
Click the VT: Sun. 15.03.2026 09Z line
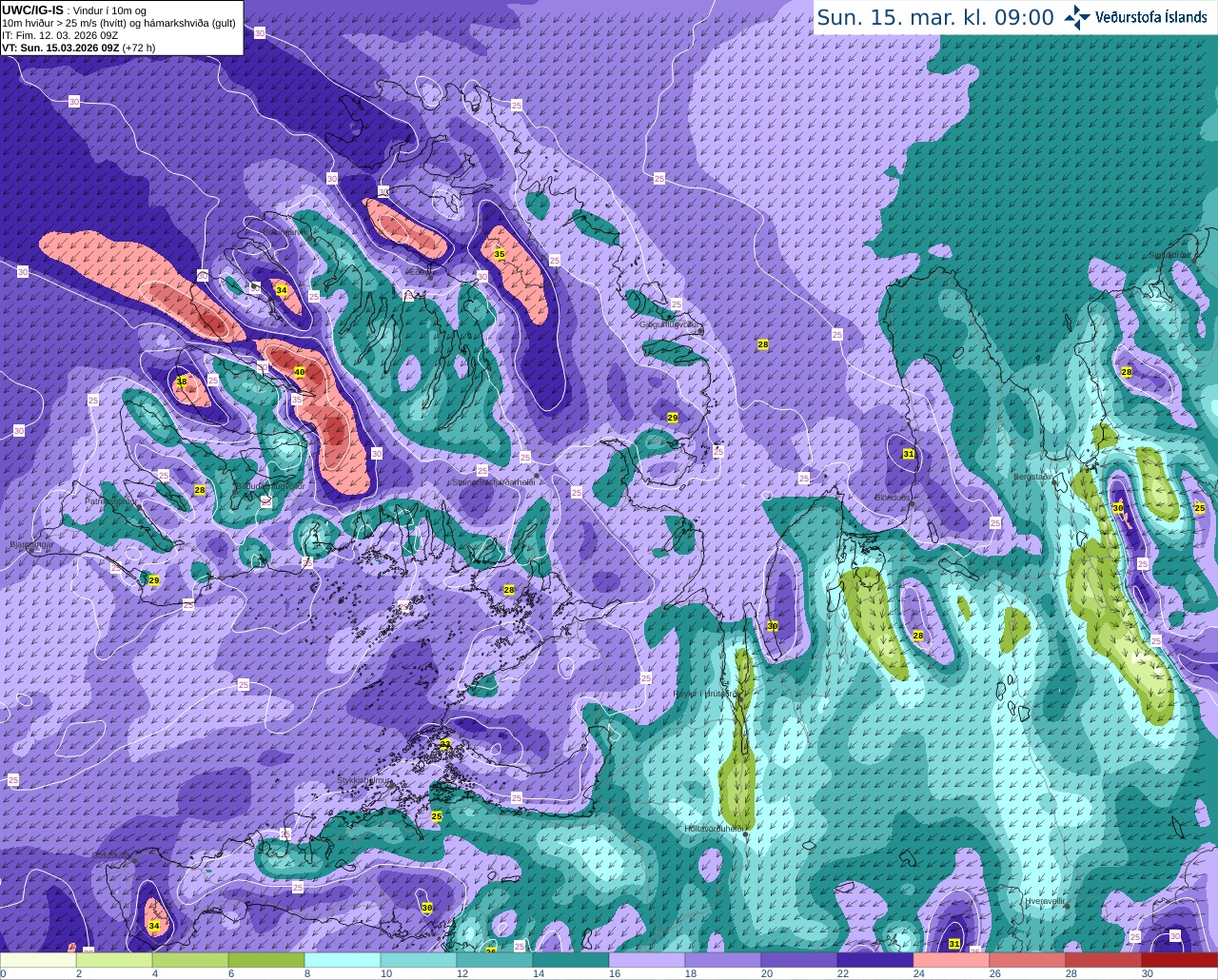[79, 48]
